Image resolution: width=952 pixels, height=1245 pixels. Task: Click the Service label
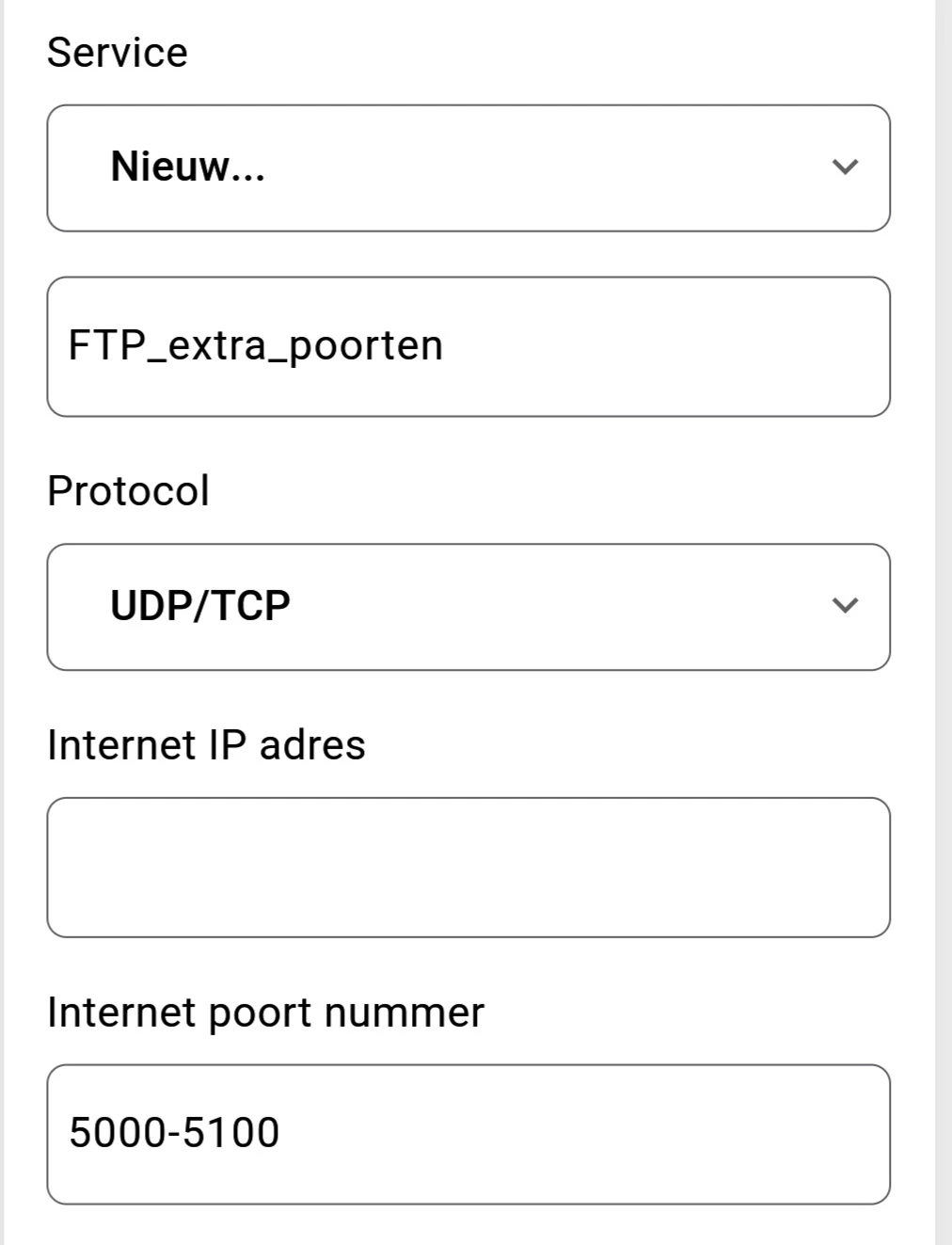118,53
